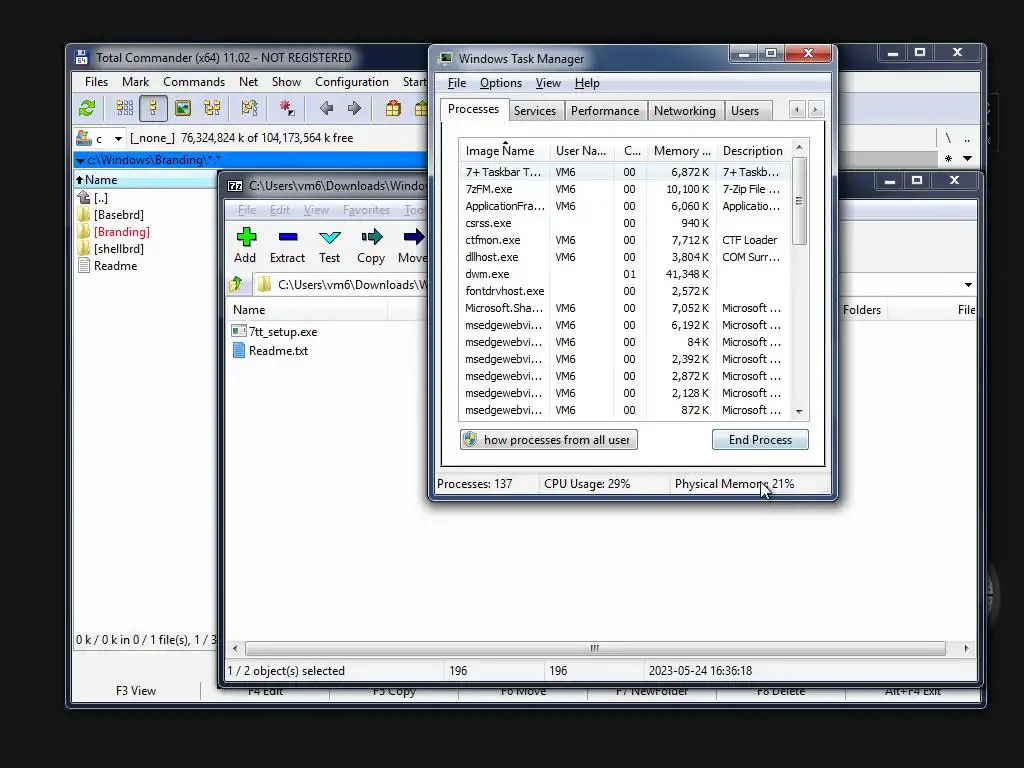Switch to the Services tab
Viewport: 1024px width, 768px height.
pyautogui.click(x=535, y=111)
